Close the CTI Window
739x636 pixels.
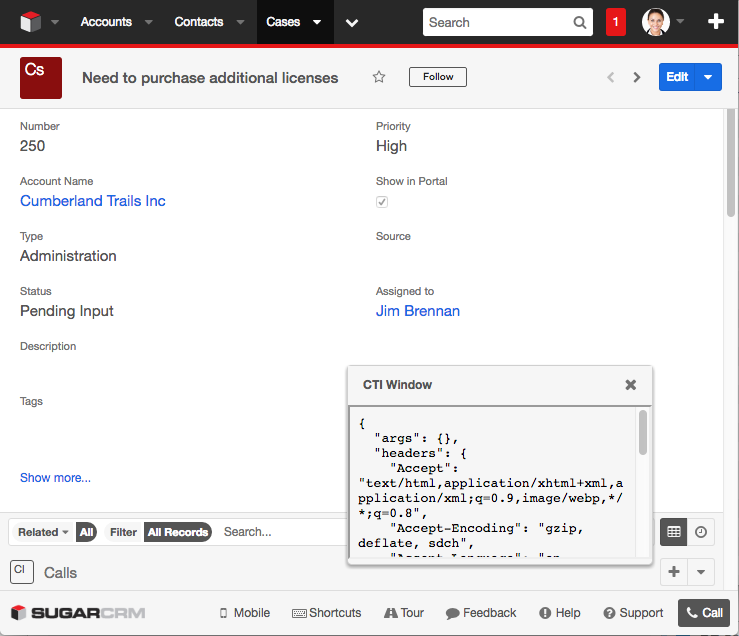630,385
